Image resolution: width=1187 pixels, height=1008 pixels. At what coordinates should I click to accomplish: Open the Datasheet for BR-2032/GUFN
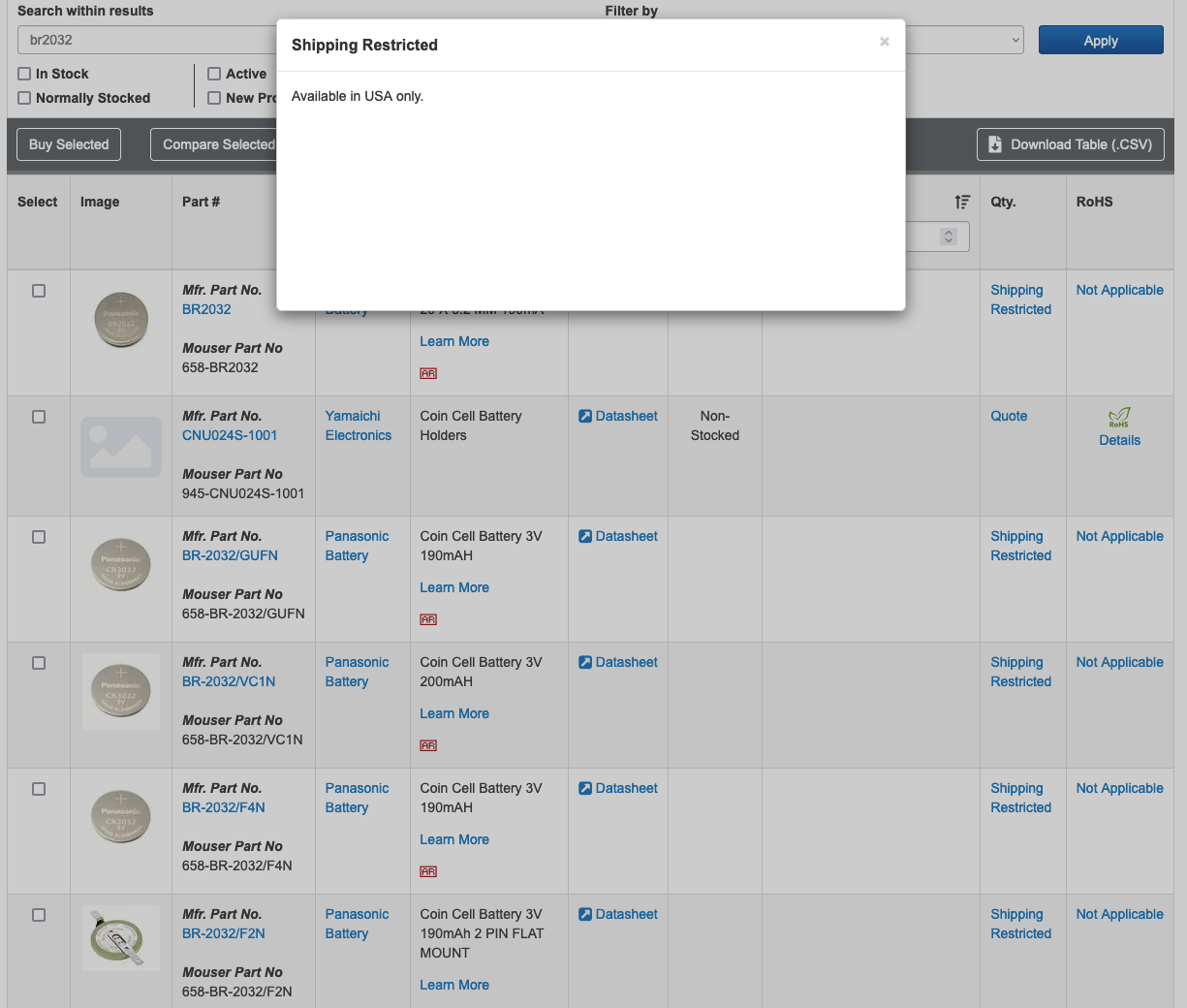coord(618,536)
